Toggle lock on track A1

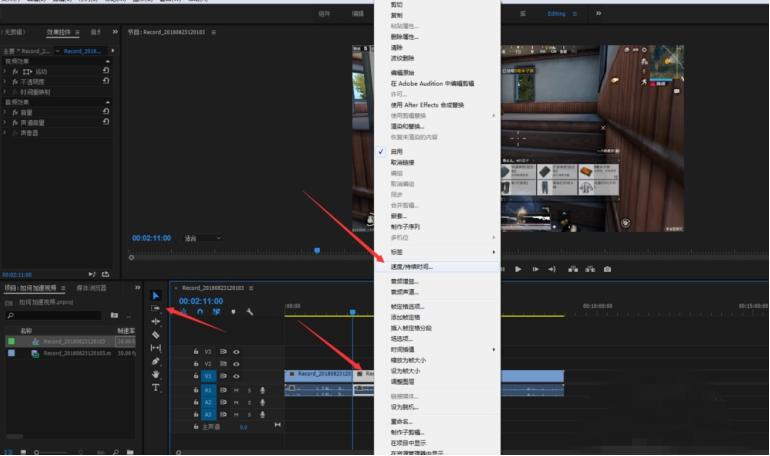pyautogui.click(x=196, y=390)
